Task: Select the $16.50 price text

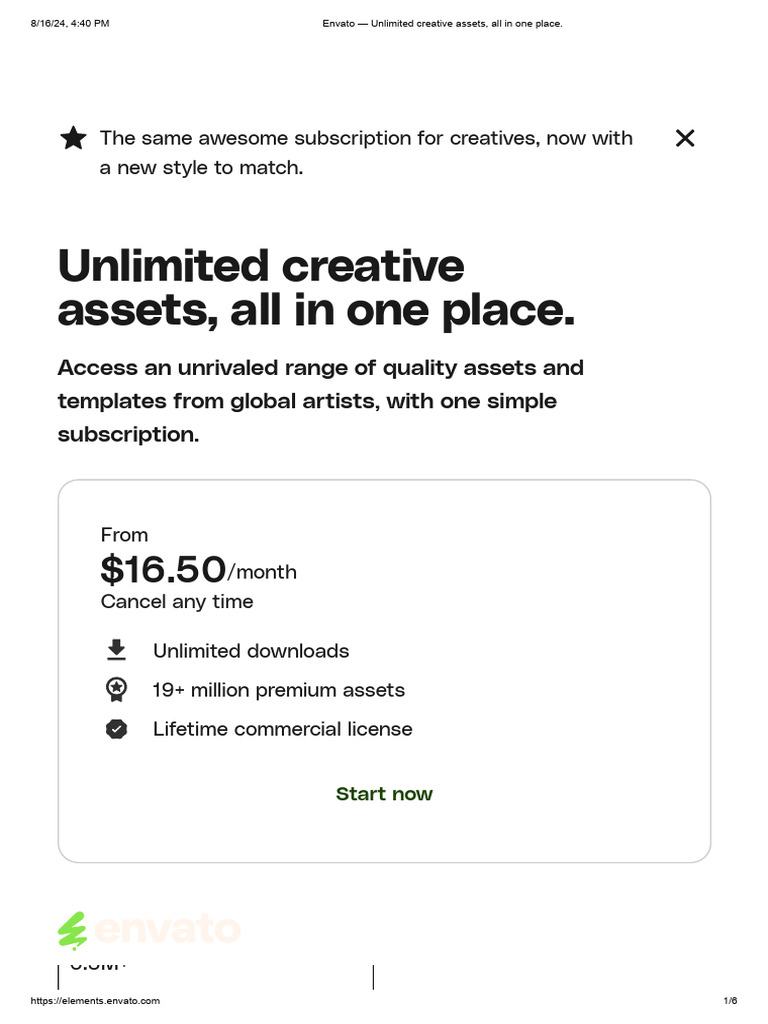Action: pos(163,570)
